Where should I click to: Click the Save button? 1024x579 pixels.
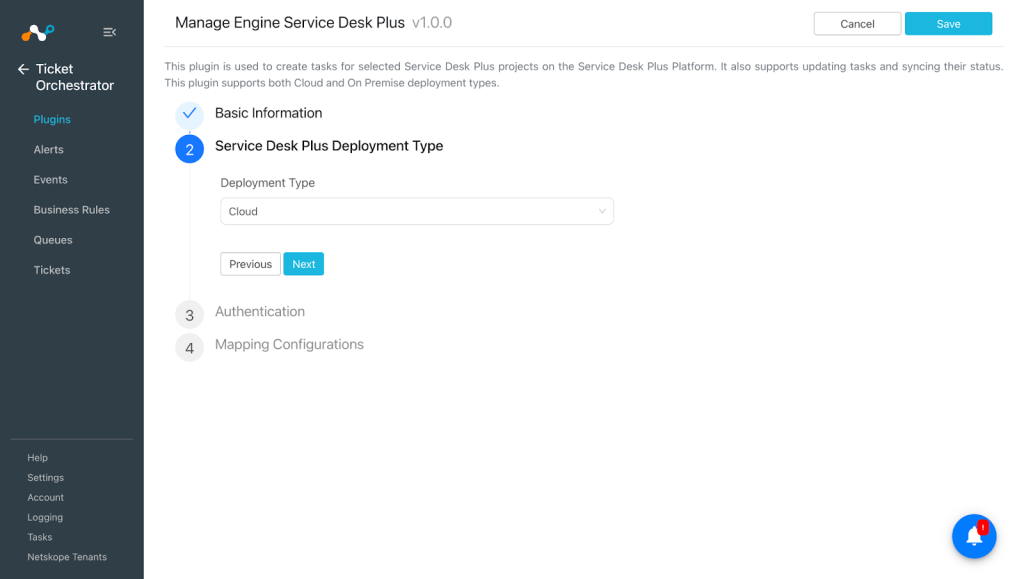[x=948, y=23]
